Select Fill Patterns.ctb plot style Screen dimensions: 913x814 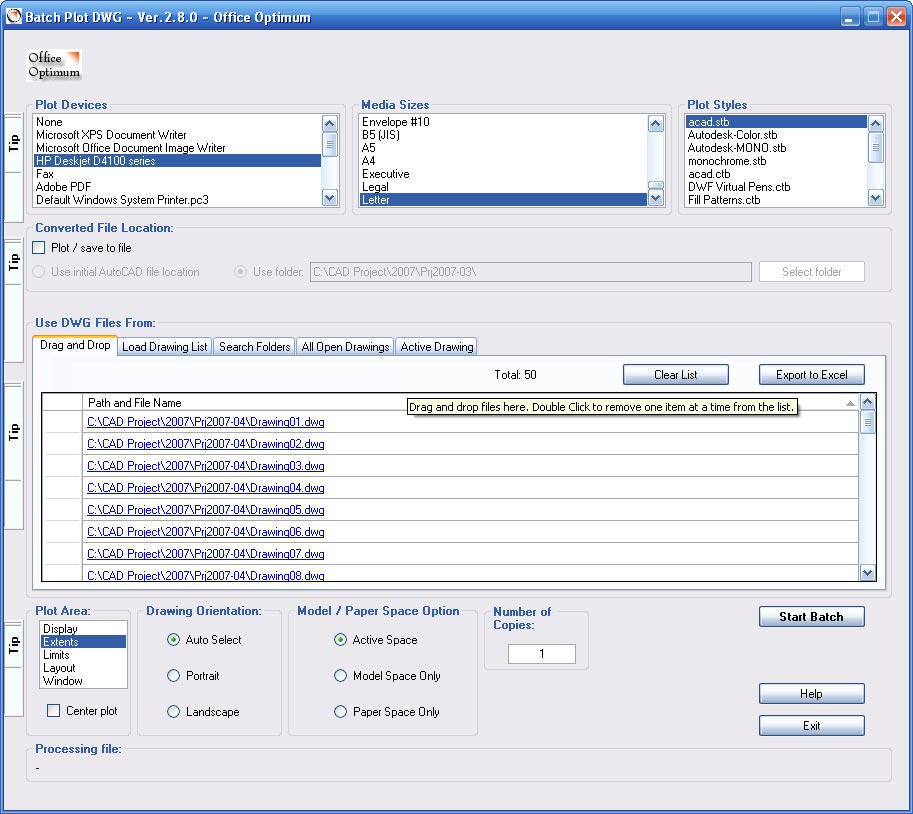coord(776,200)
